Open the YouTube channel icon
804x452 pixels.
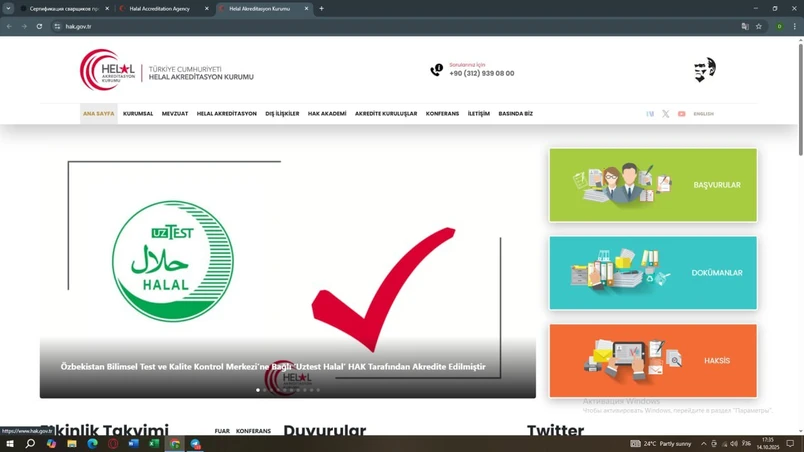(x=682, y=114)
